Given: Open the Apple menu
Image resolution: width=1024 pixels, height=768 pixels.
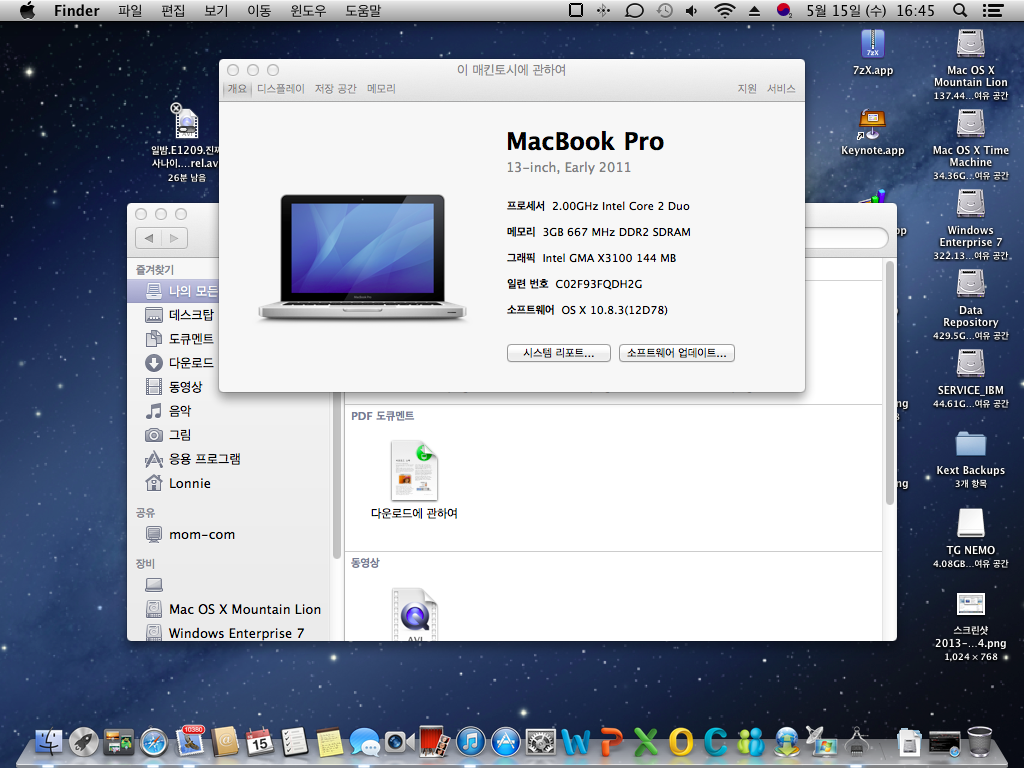Looking at the screenshot, I should pos(27,10).
